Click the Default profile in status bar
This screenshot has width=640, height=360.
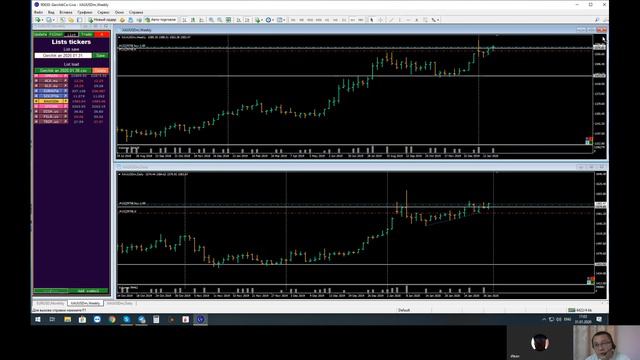[x=404, y=310]
